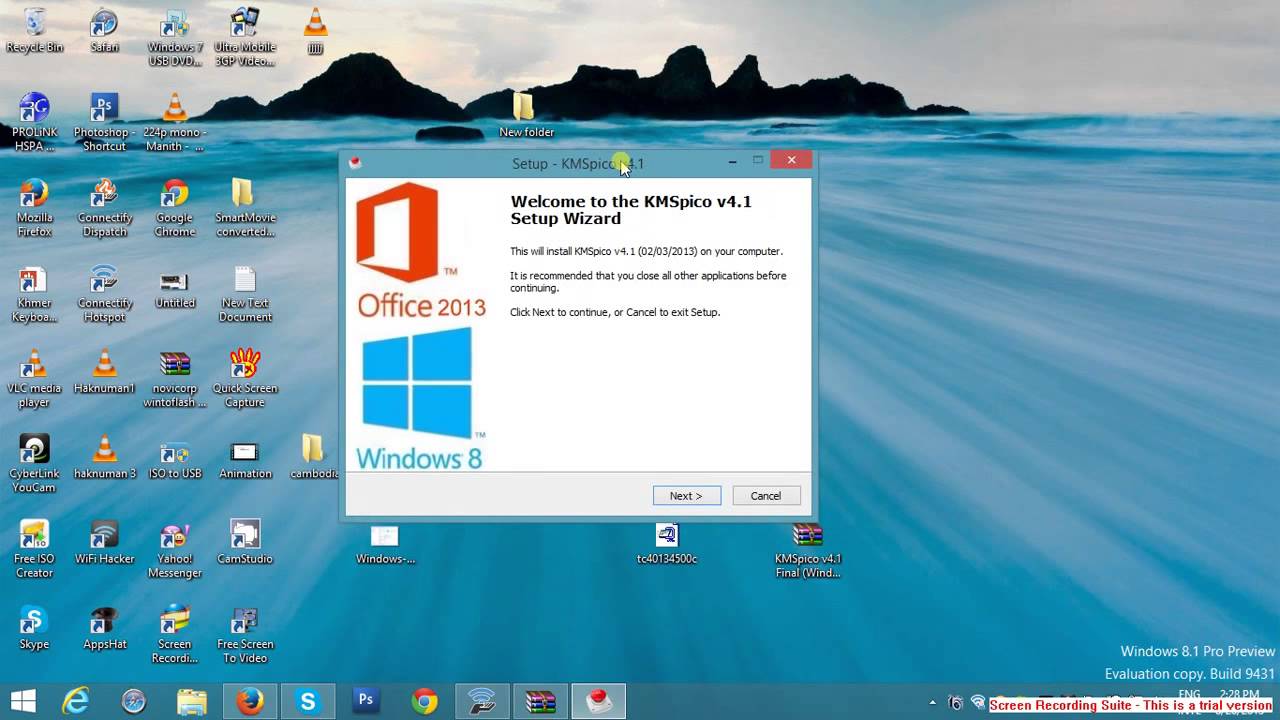This screenshot has width=1280, height=720.
Task: Switch to Firefox in taskbar
Action: (x=250, y=702)
